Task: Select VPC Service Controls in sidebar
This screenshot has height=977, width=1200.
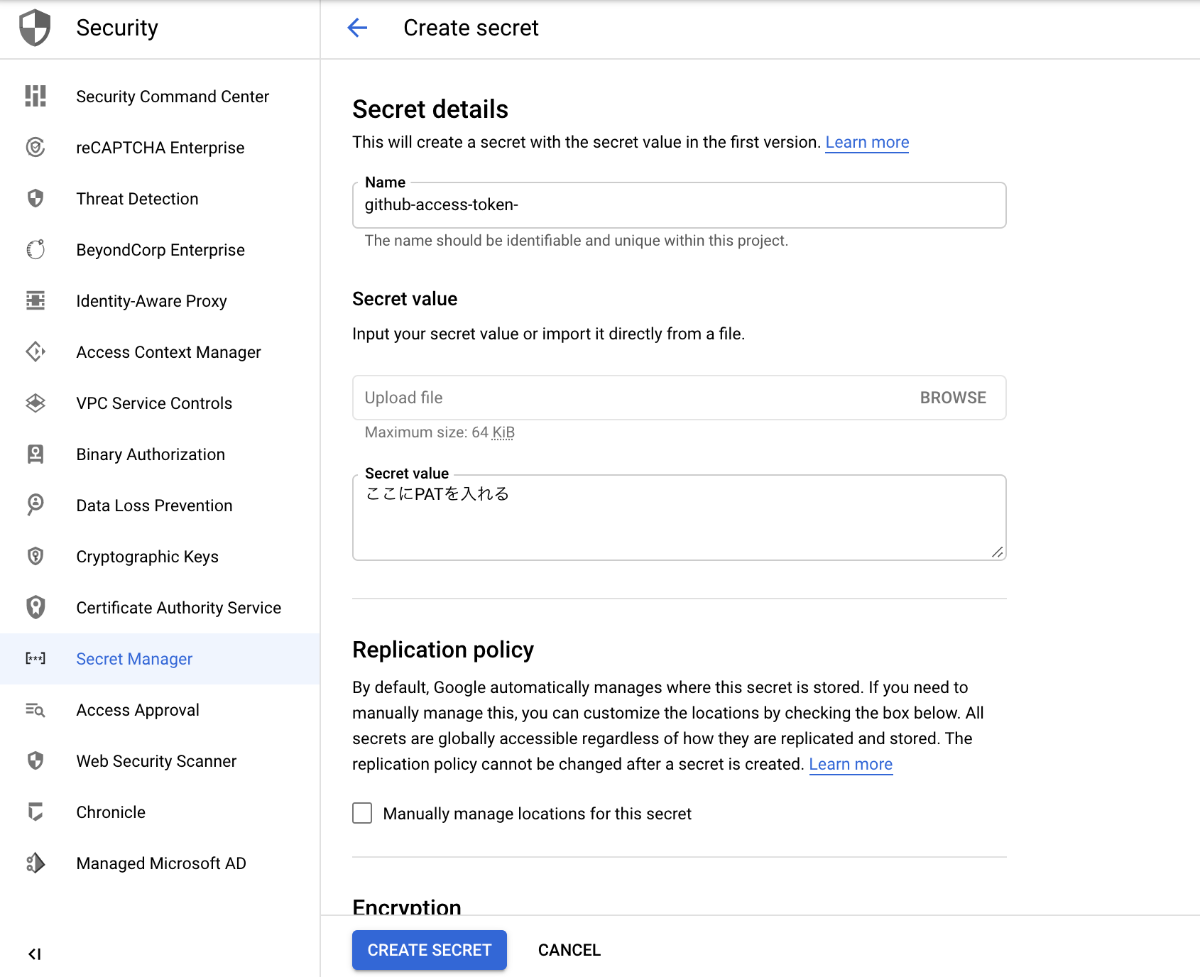Action: coord(160,403)
